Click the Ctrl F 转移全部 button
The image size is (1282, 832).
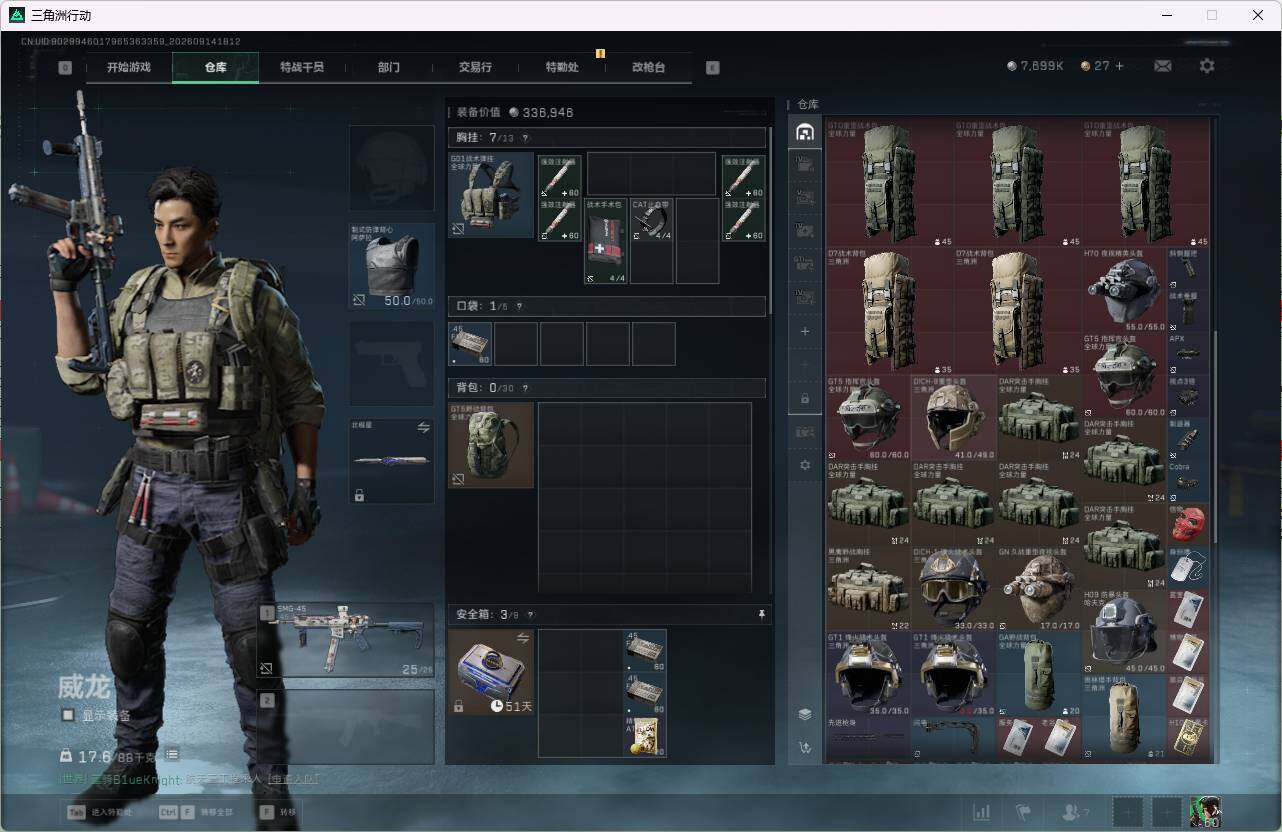point(195,812)
